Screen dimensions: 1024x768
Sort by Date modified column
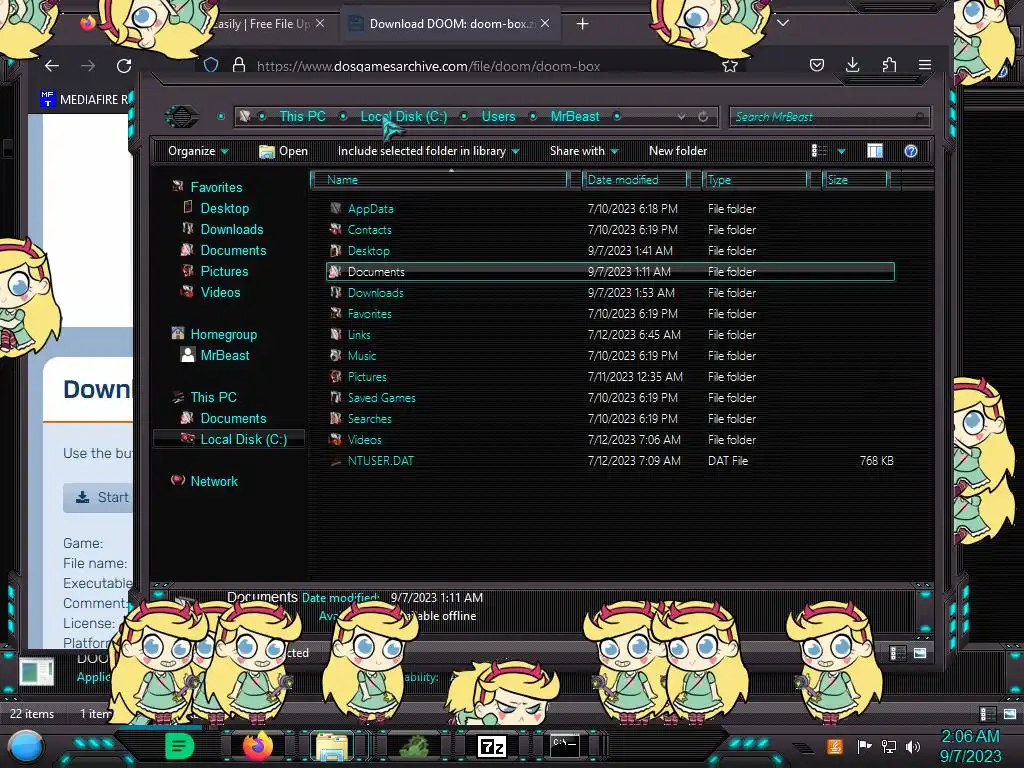pyautogui.click(x=634, y=180)
